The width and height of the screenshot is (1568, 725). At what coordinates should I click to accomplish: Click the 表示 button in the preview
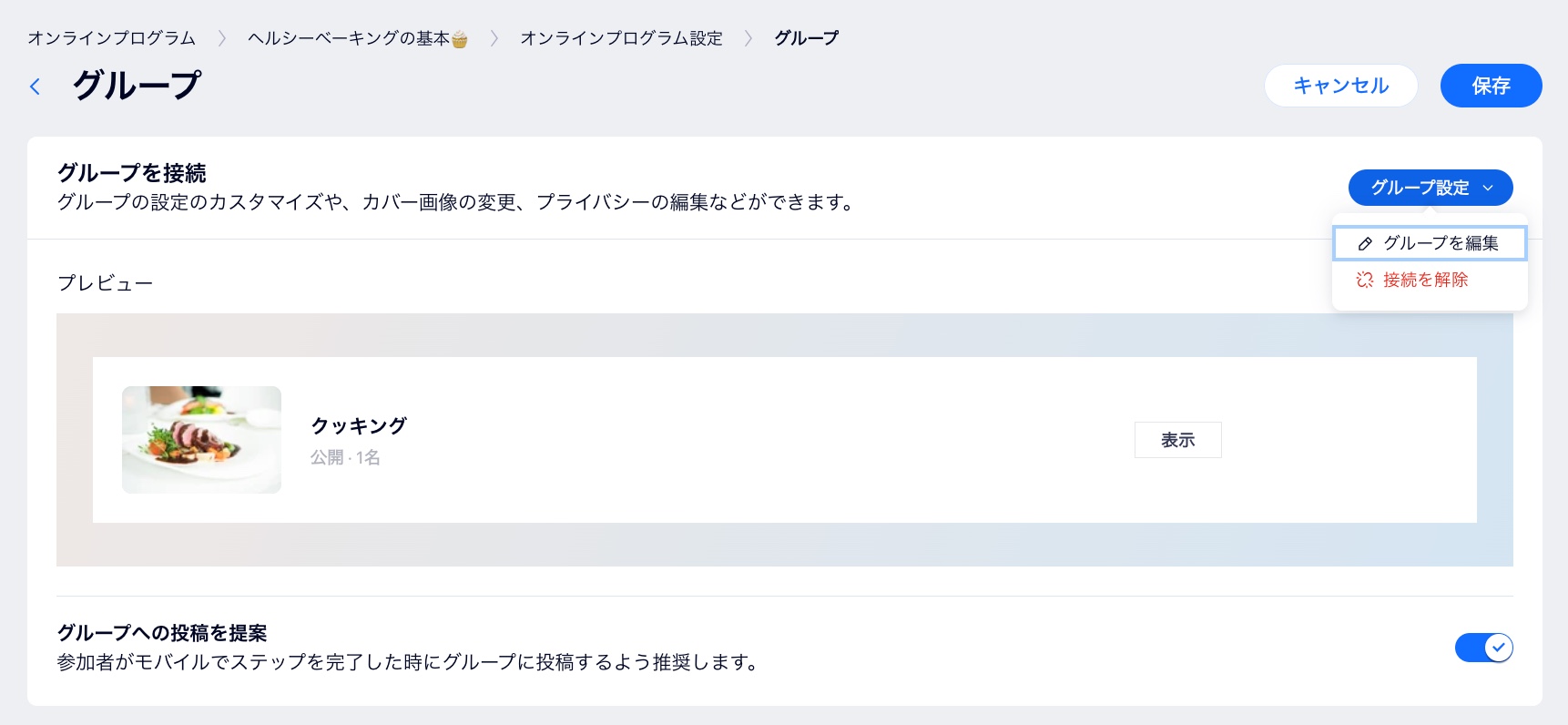[x=1177, y=440]
